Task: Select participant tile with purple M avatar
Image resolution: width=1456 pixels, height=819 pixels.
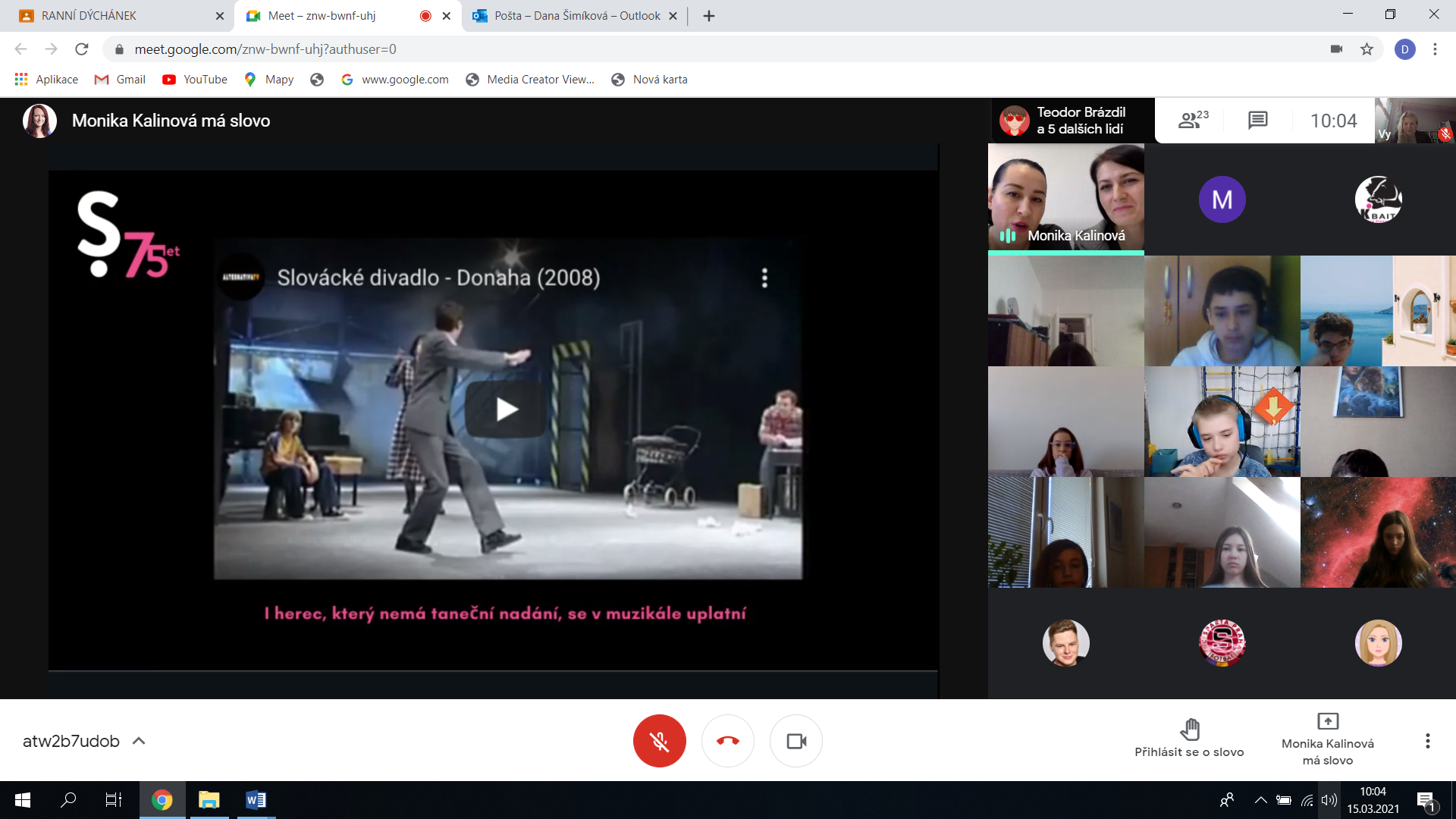Action: coord(1222,199)
